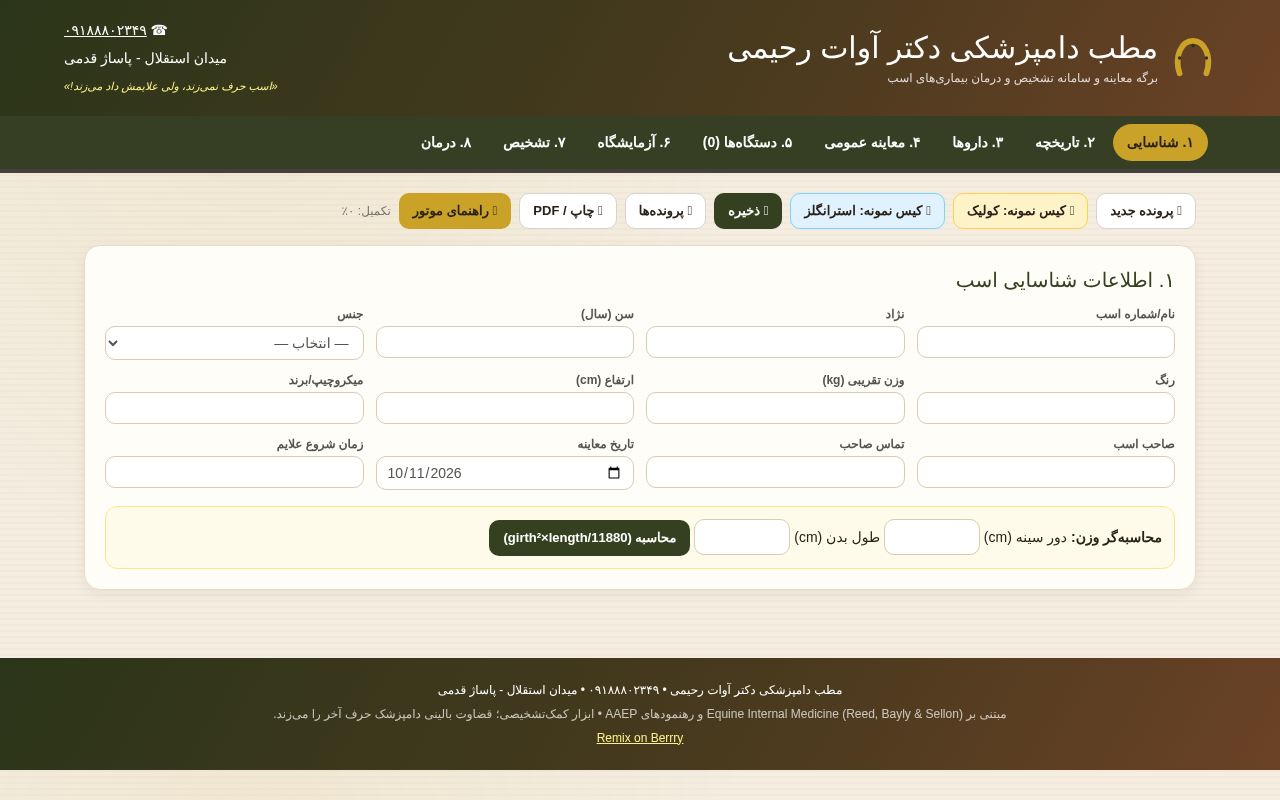Click the دور سینه (cm) girth input
The width and height of the screenshot is (1280, 800).
click(932, 537)
